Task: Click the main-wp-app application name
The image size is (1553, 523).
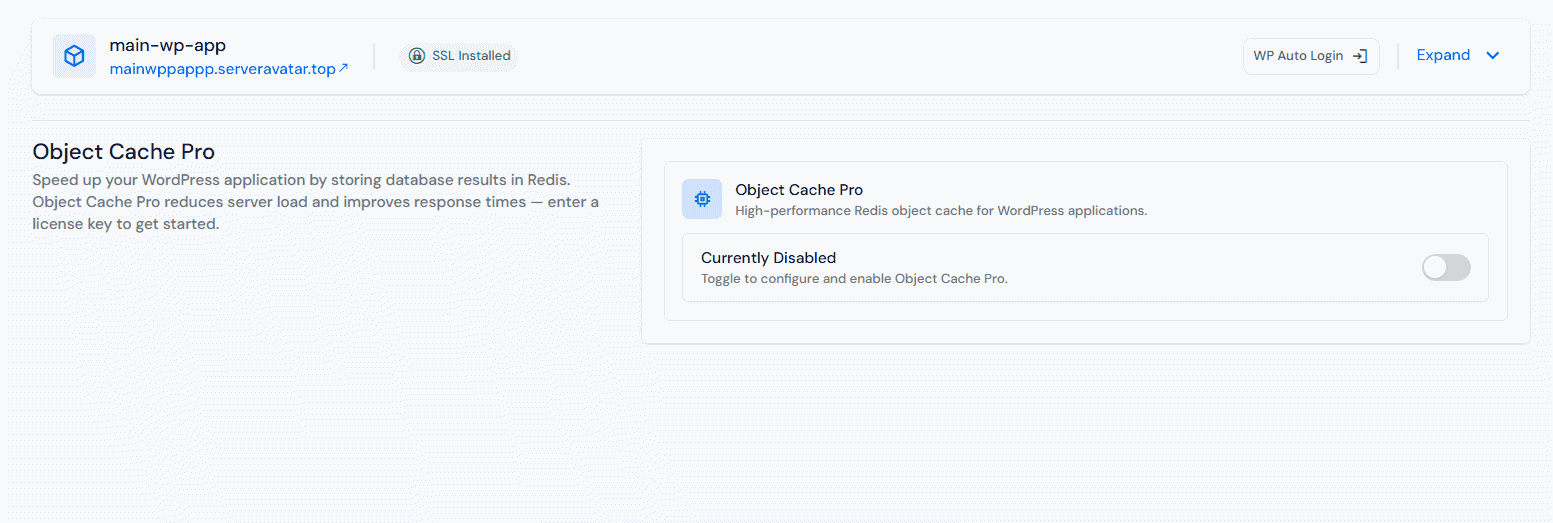Action: coord(167,45)
